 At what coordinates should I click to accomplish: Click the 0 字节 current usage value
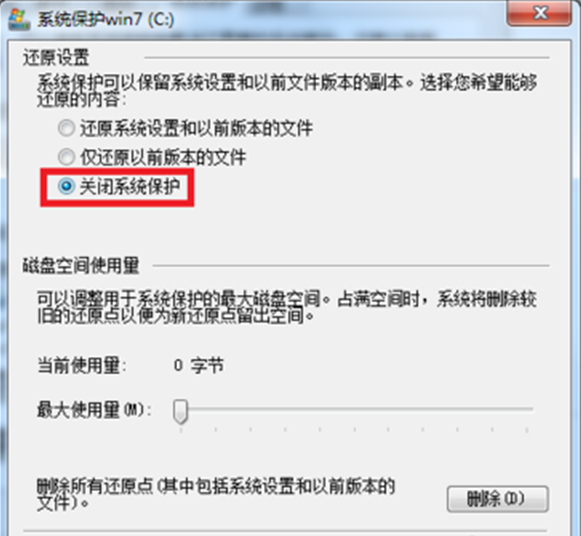coord(199,366)
